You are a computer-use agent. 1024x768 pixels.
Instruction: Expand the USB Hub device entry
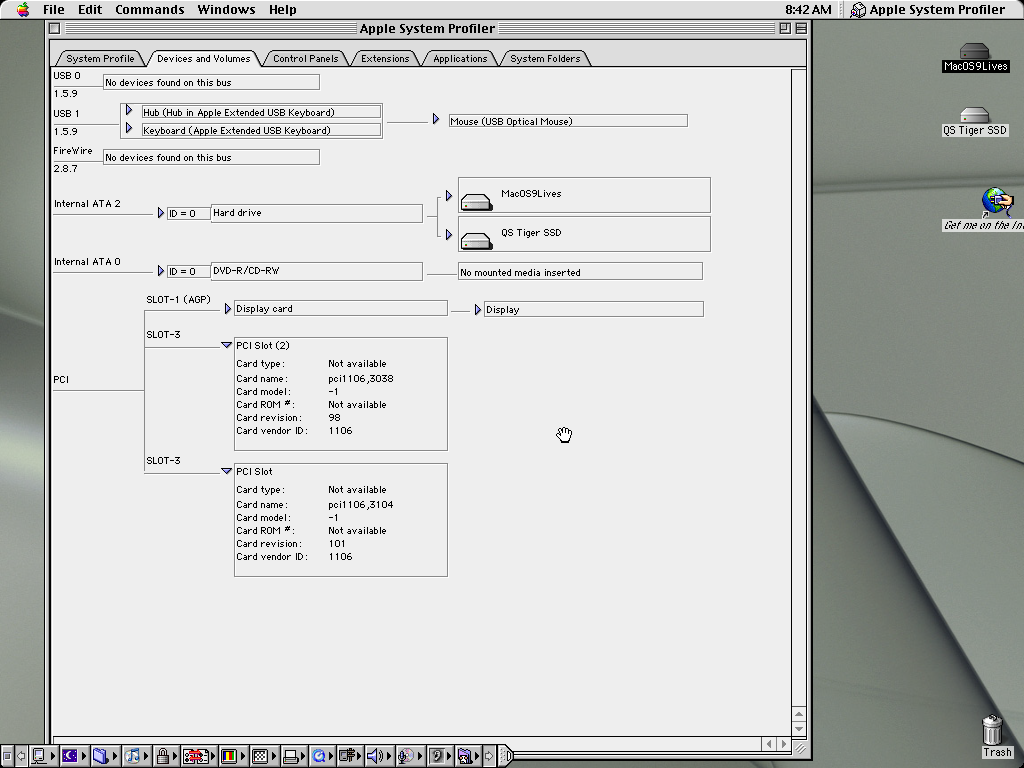[x=129, y=110]
